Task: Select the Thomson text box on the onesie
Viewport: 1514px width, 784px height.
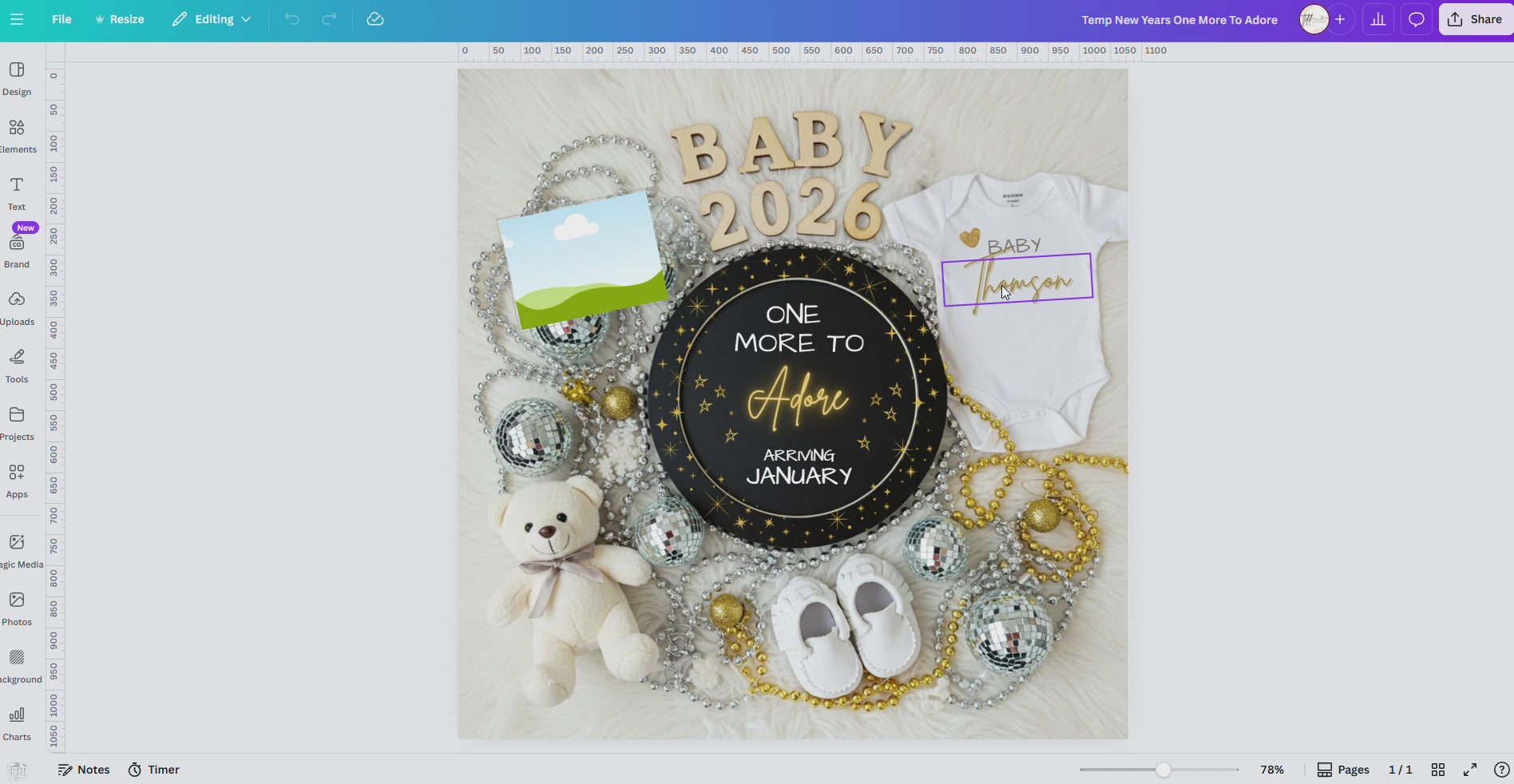Action: pos(1017,278)
